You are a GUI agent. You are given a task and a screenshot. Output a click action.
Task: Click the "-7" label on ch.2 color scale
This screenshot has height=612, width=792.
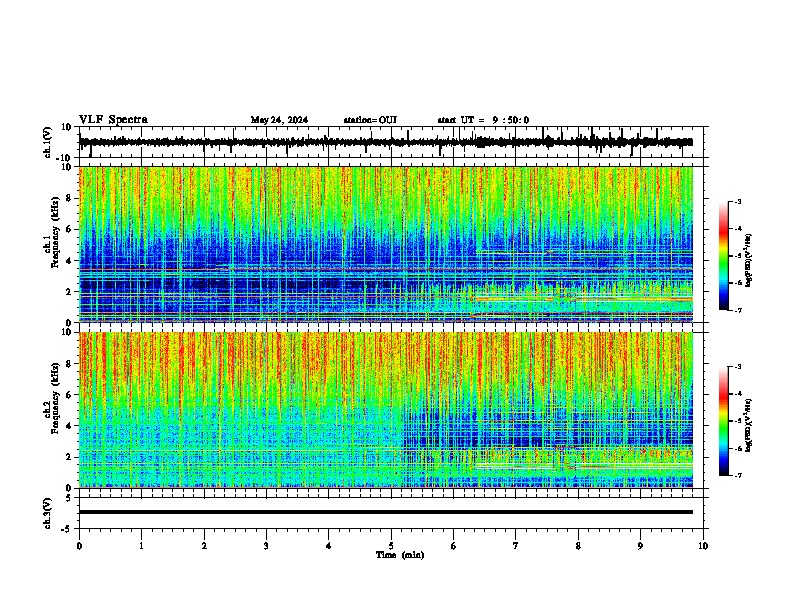[x=738, y=476]
